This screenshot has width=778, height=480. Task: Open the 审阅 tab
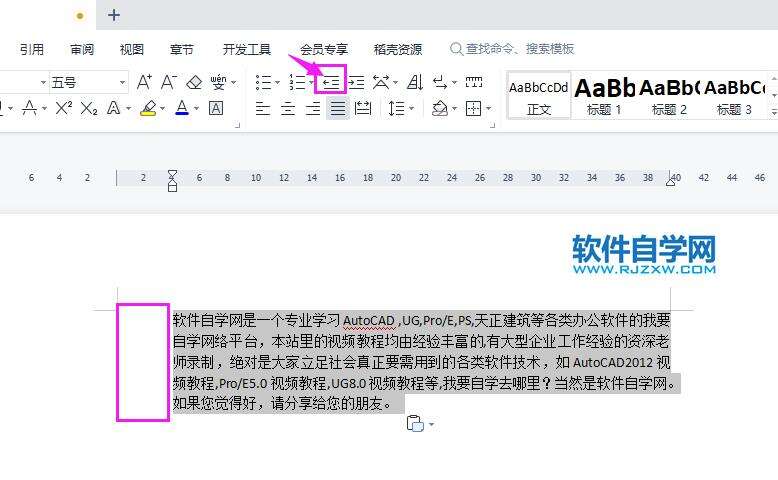[82, 49]
